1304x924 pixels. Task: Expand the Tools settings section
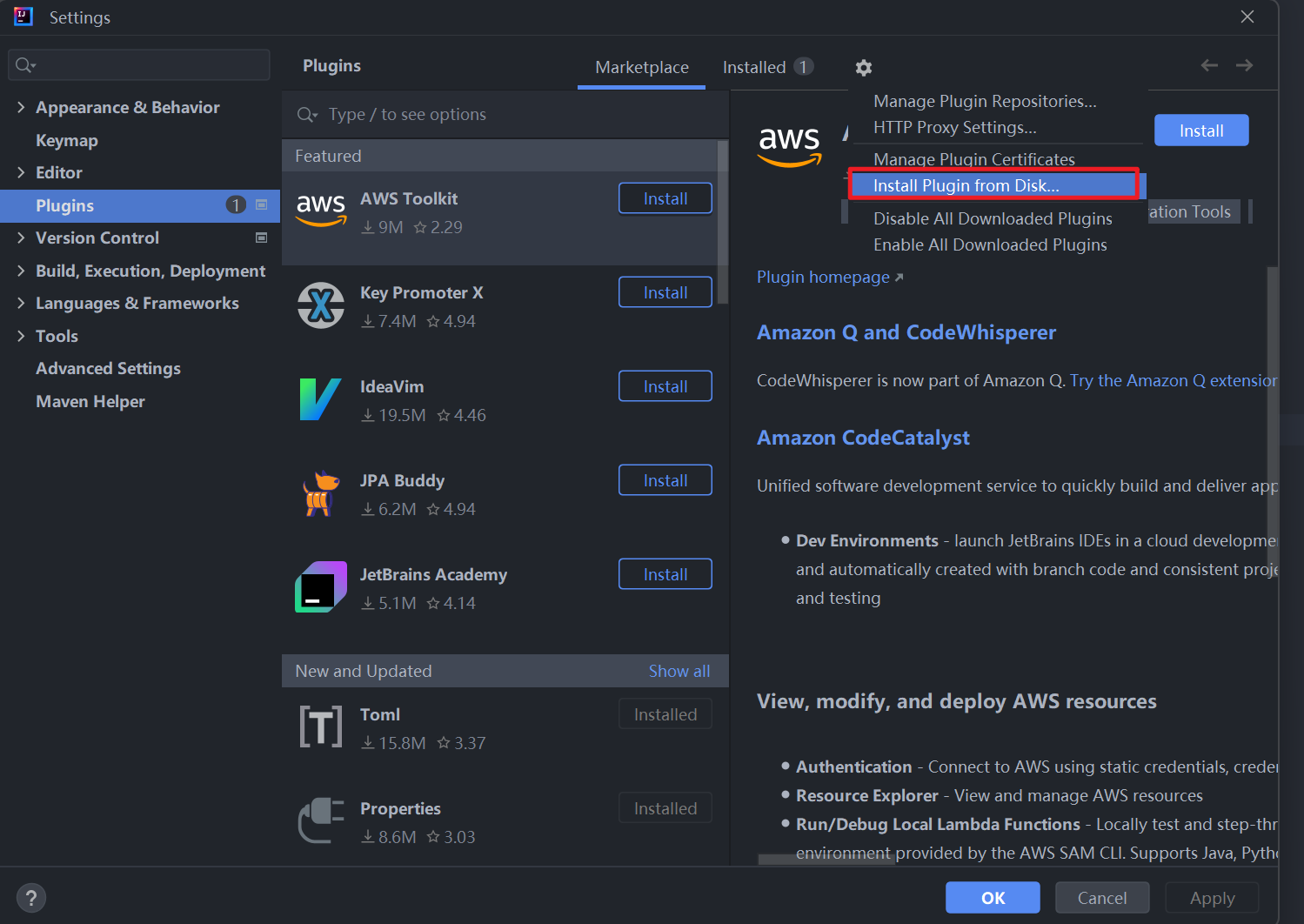pyautogui.click(x=21, y=336)
